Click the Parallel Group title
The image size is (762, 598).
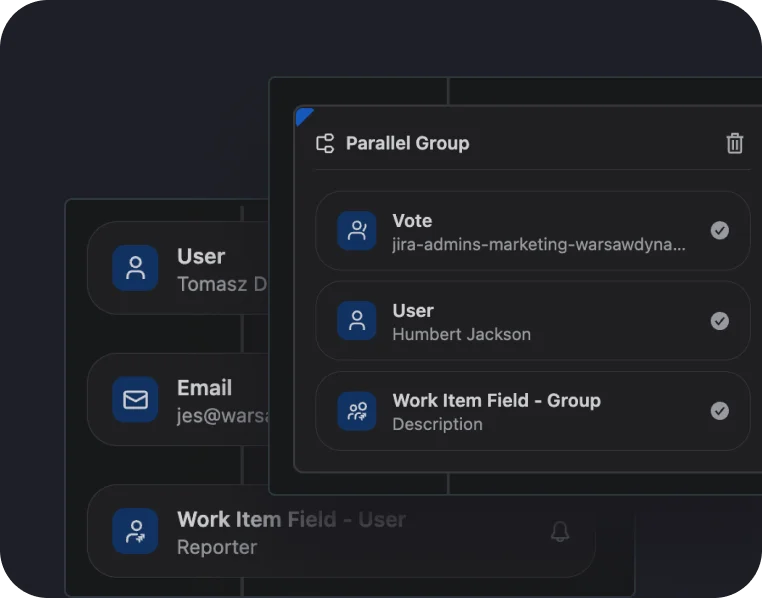(407, 143)
